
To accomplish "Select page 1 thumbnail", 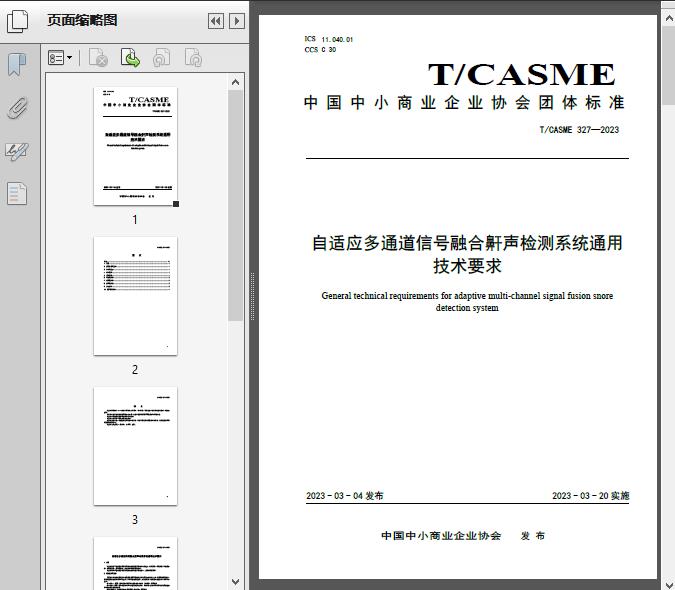I will [135, 146].
